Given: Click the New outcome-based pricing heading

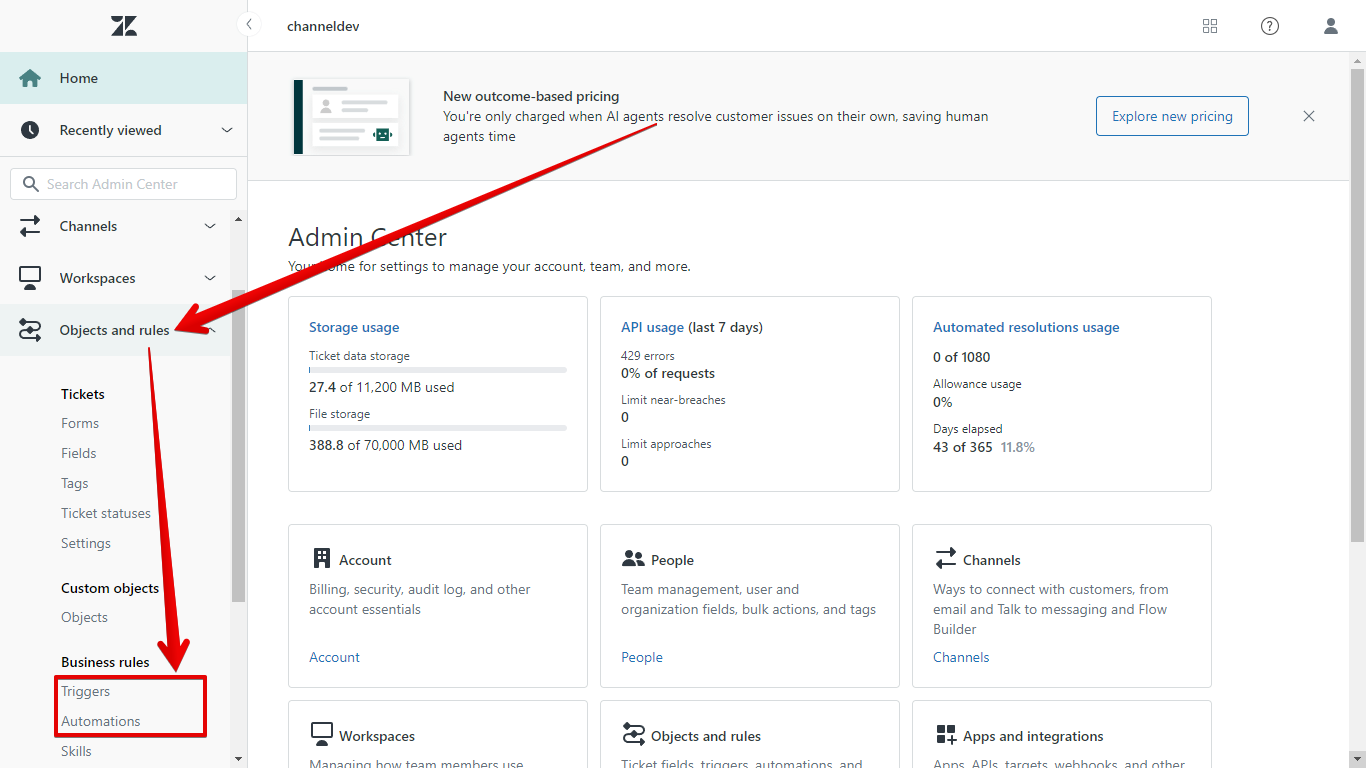Looking at the screenshot, I should tap(531, 96).
